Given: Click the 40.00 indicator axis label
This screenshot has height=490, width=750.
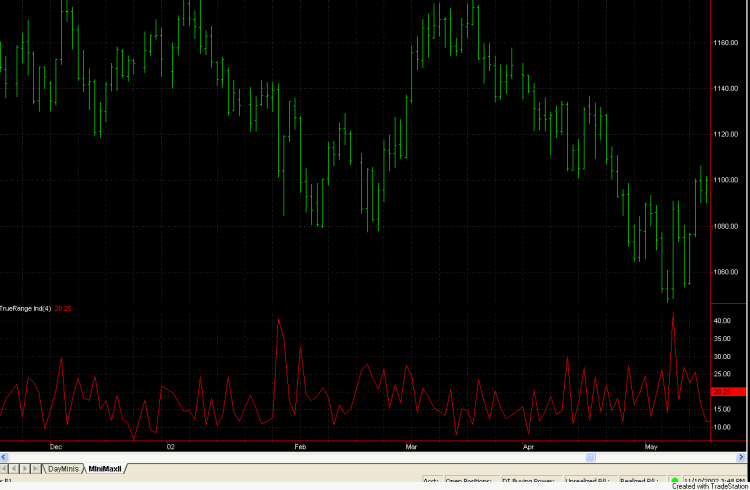Looking at the screenshot, I should [x=722, y=321].
